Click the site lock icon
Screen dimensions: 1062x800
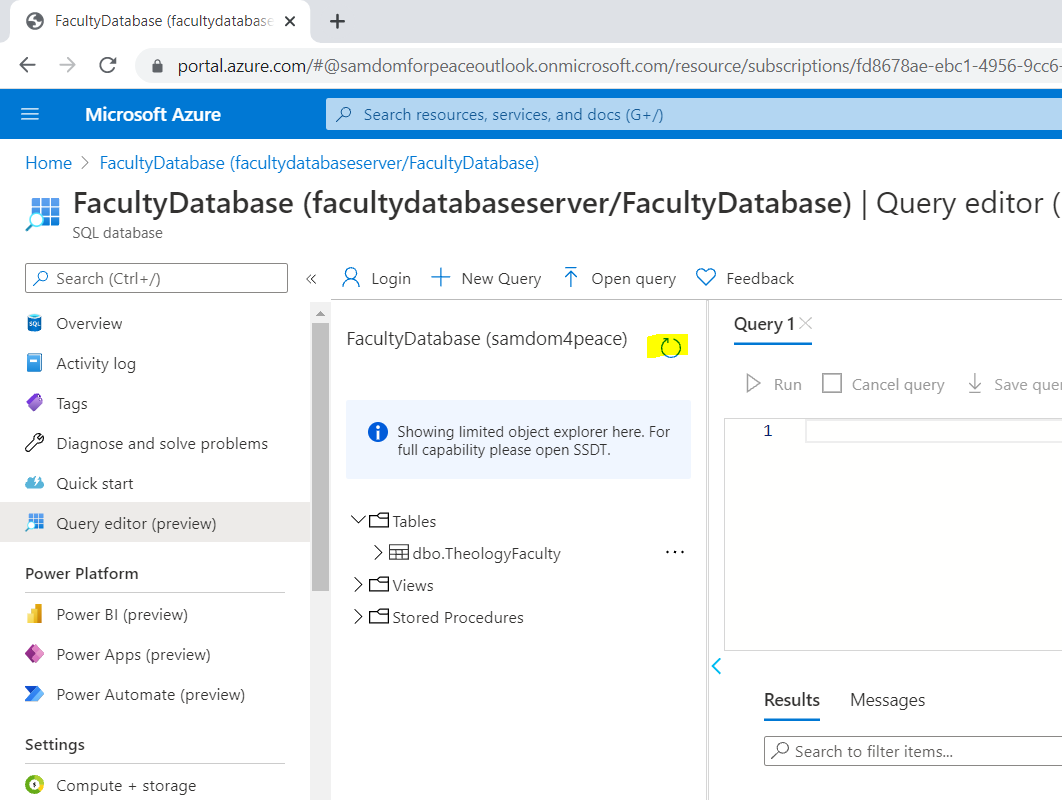pyautogui.click(x=157, y=66)
